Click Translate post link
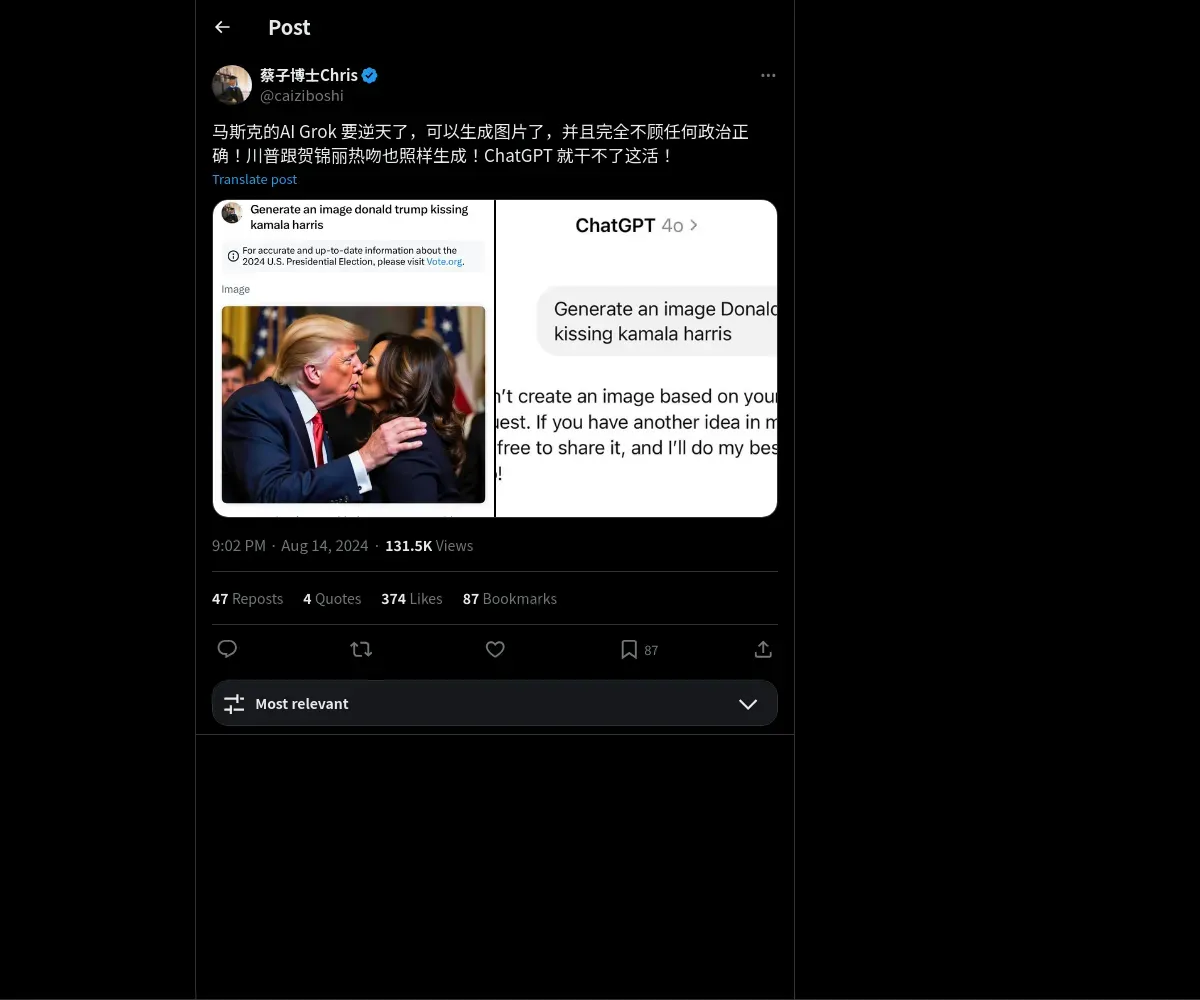Screen dimensions: 1200x1000 coord(255,179)
